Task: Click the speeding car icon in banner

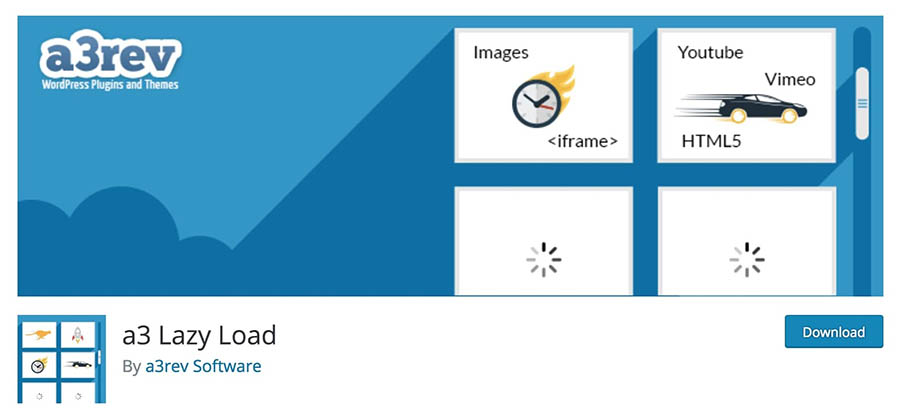Action: 741,107
